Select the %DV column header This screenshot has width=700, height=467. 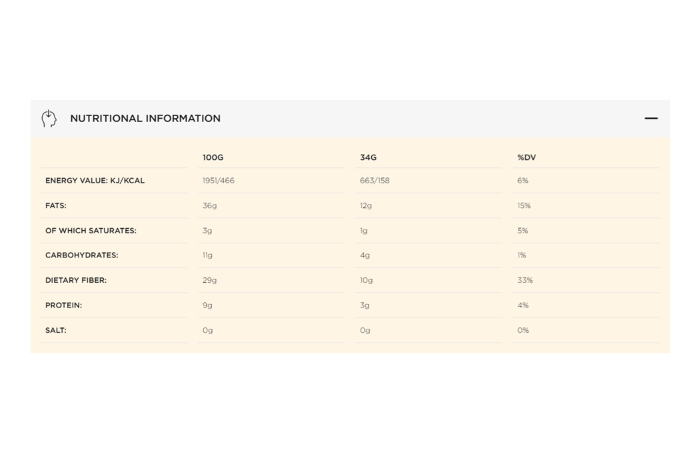pos(526,157)
